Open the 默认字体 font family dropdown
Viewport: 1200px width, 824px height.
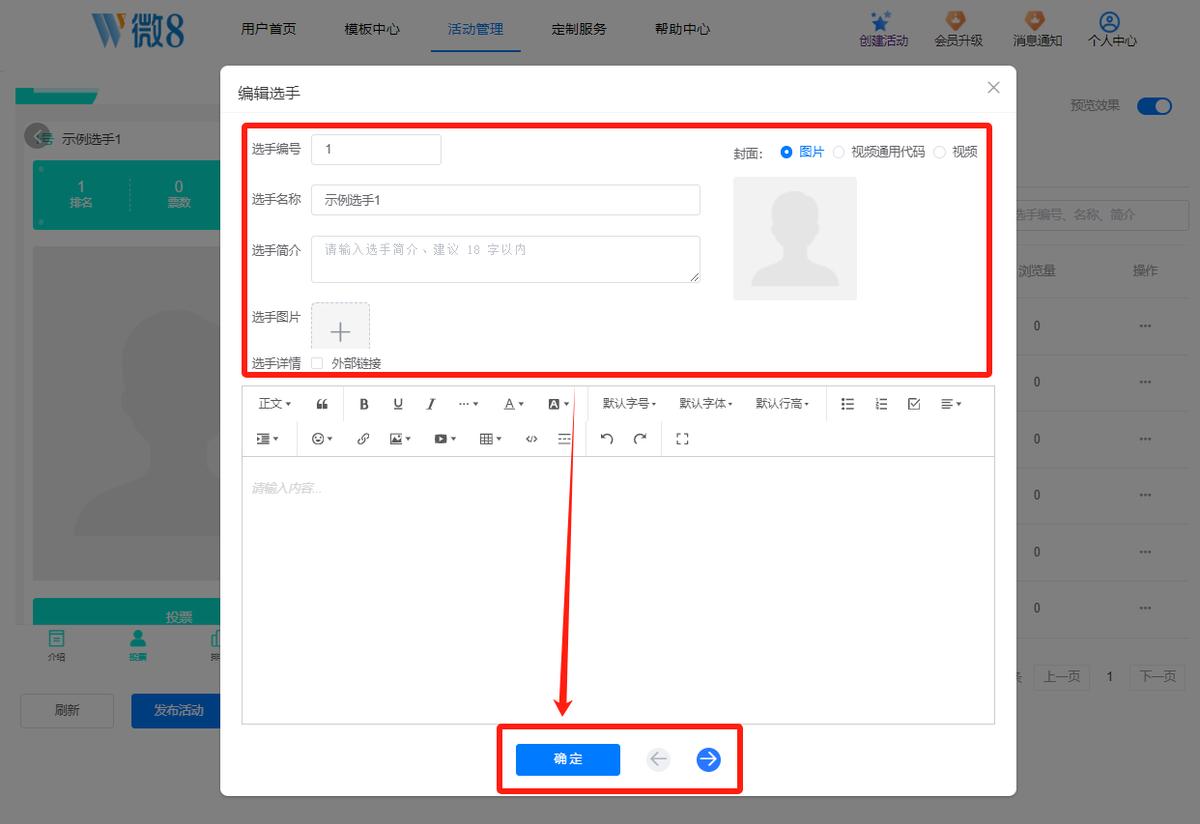click(706, 404)
